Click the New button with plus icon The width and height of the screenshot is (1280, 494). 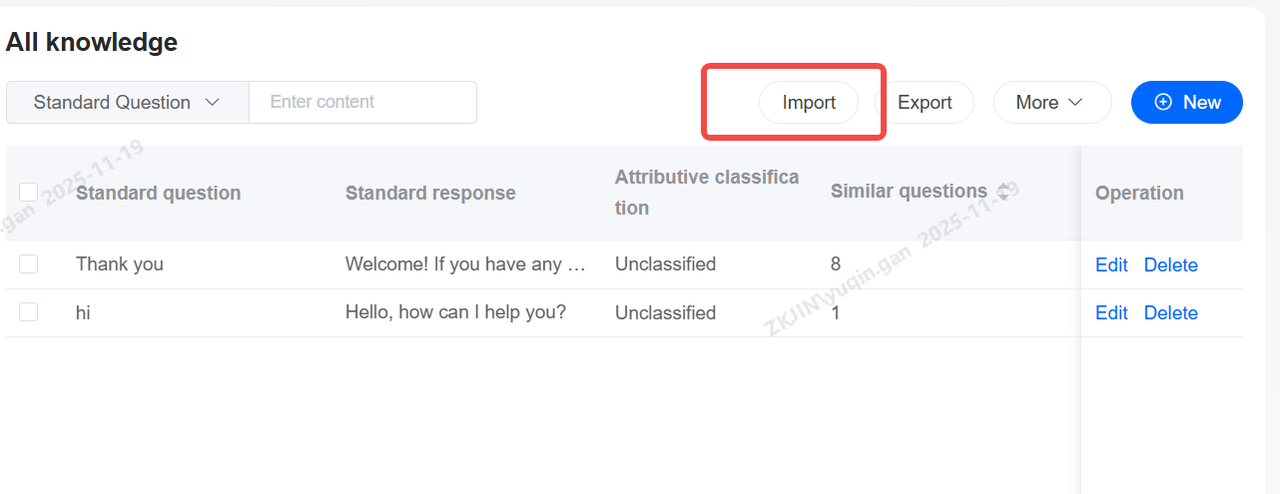click(x=1187, y=102)
